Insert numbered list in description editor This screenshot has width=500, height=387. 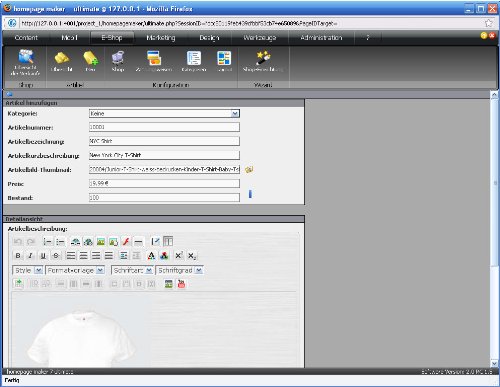click(x=48, y=242)
